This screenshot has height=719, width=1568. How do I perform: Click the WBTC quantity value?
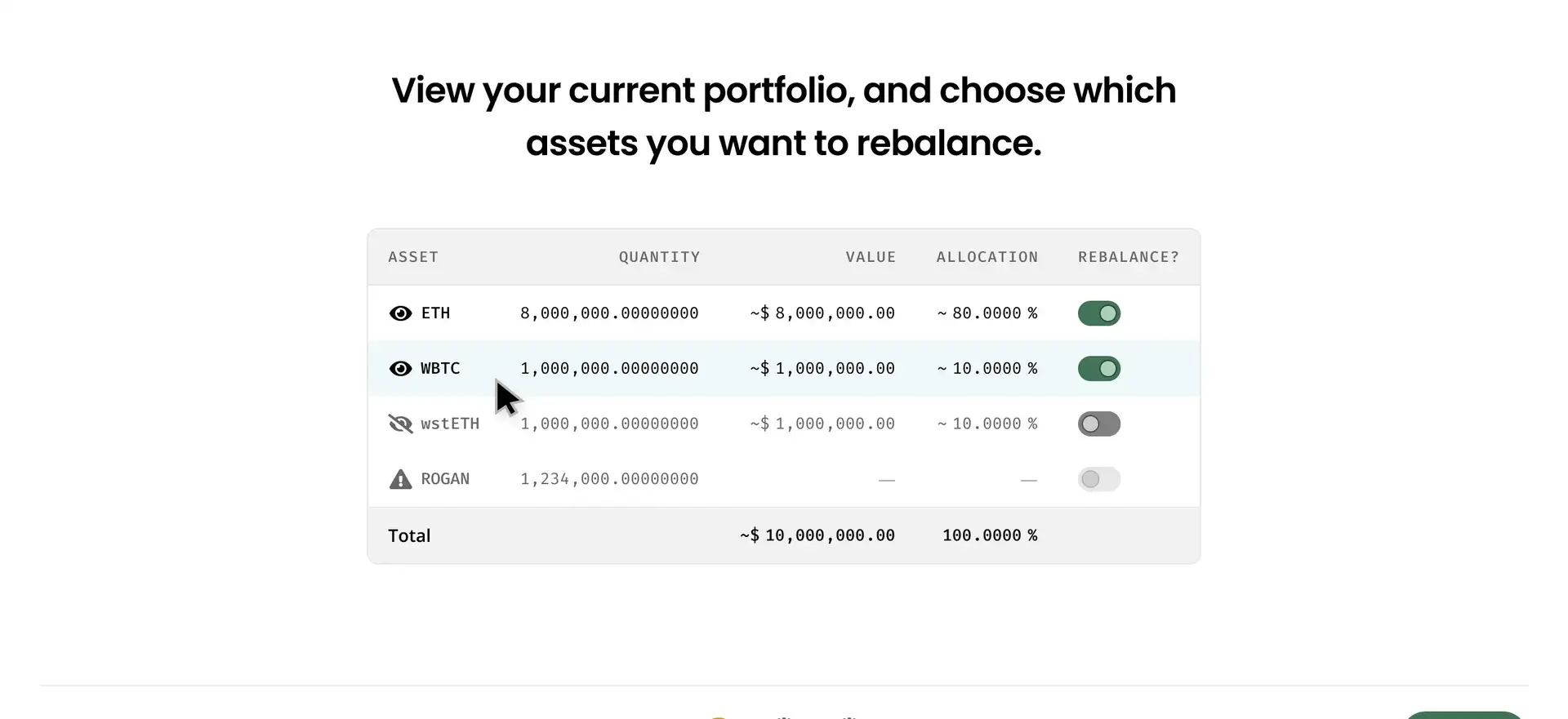tap(609, 369)
